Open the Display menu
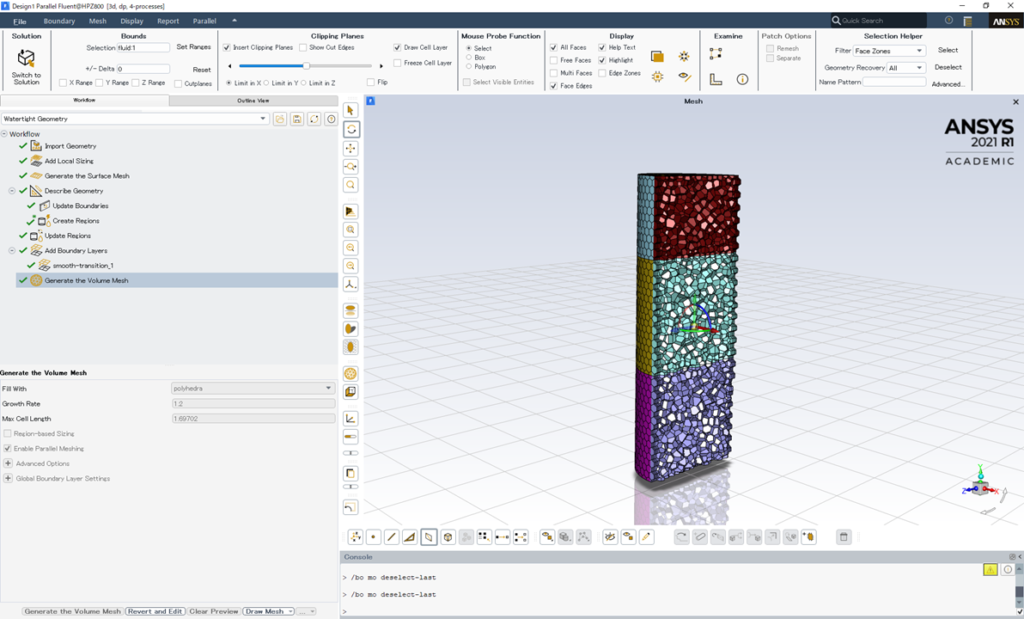This screenshot has width=1024, height=619. pos(132,22)
